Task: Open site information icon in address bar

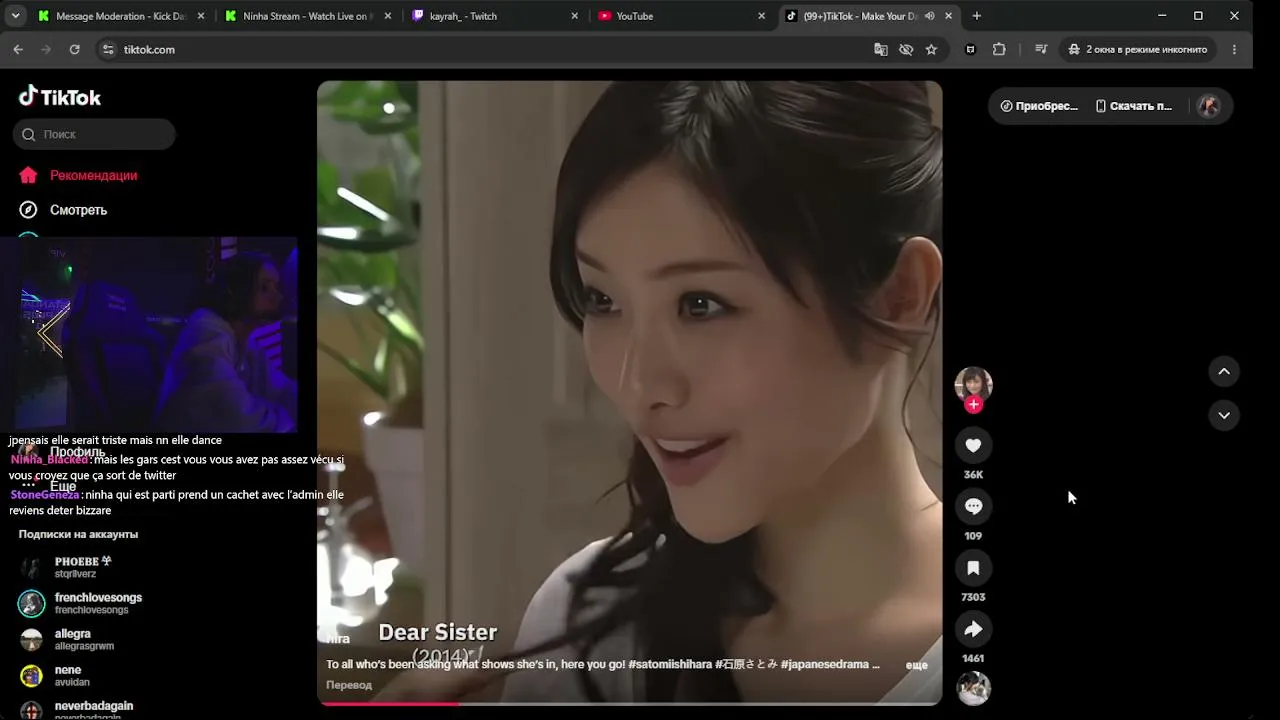Action: [x=108, y=49]
